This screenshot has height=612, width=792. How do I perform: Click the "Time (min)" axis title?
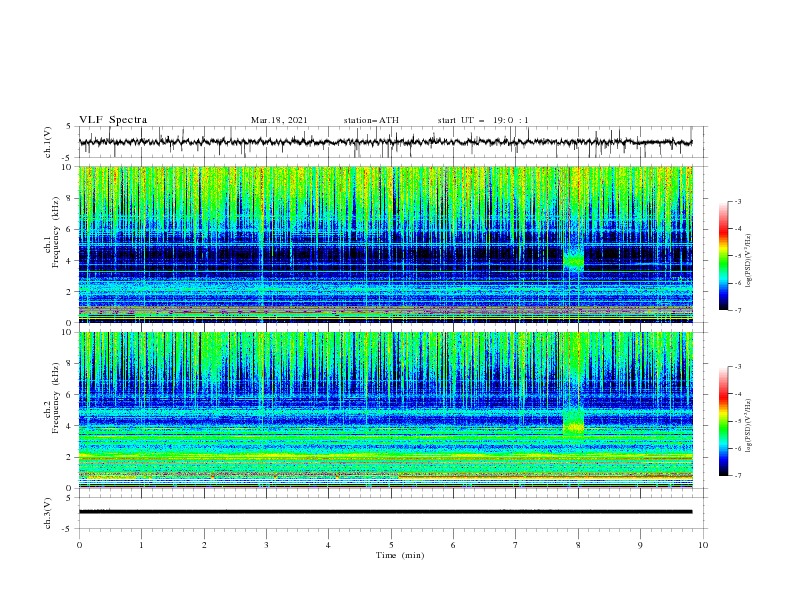(400, 555)
